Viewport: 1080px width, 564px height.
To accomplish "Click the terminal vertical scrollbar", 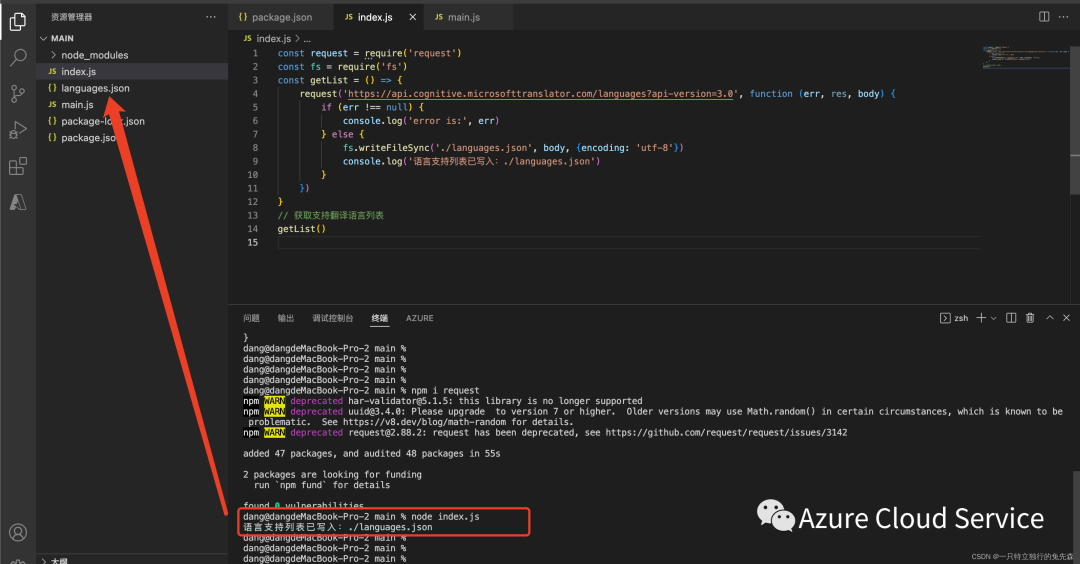I will (1076, 516).
